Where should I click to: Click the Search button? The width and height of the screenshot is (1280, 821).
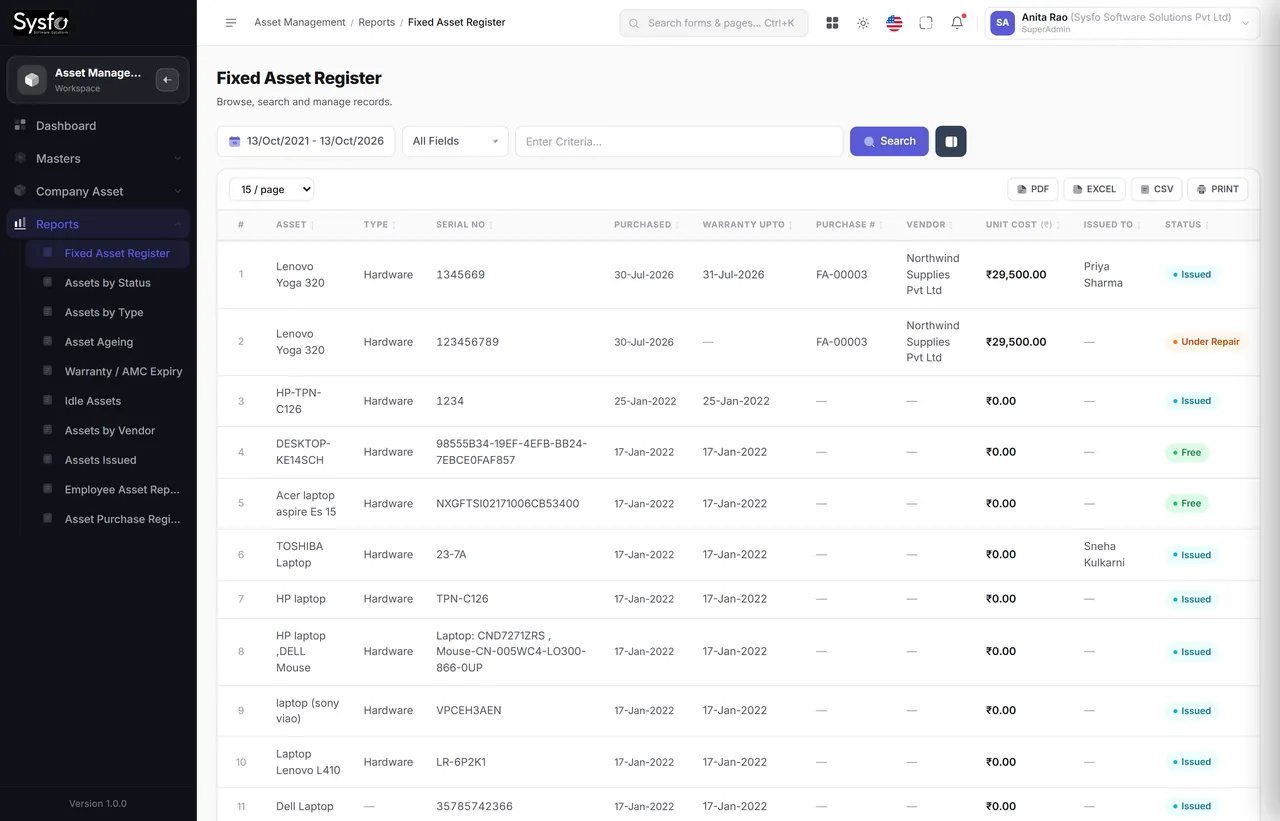click(x=889, y=141)
